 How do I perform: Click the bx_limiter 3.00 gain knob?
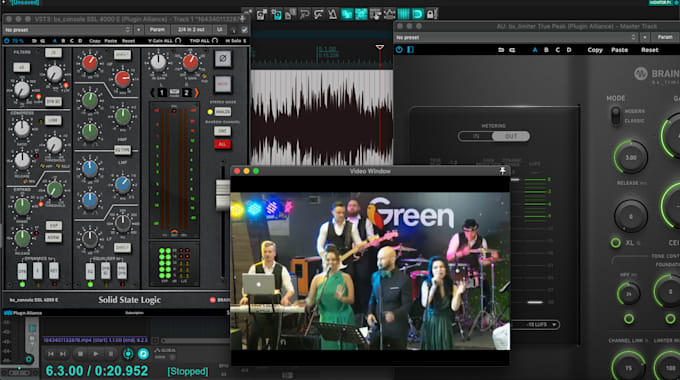pyautogui.click(x=631, y=157)
